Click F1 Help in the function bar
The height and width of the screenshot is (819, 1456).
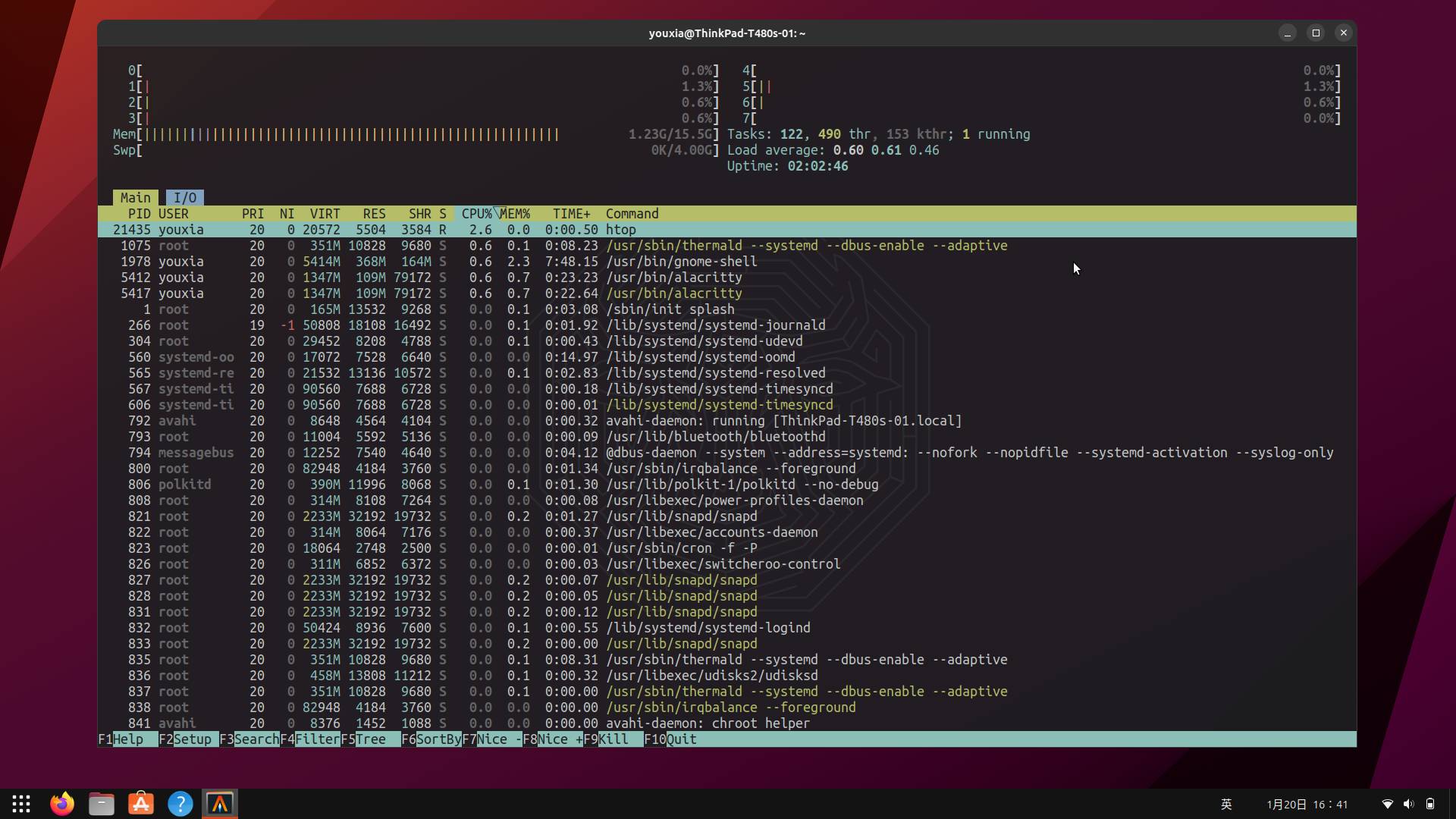128,739
